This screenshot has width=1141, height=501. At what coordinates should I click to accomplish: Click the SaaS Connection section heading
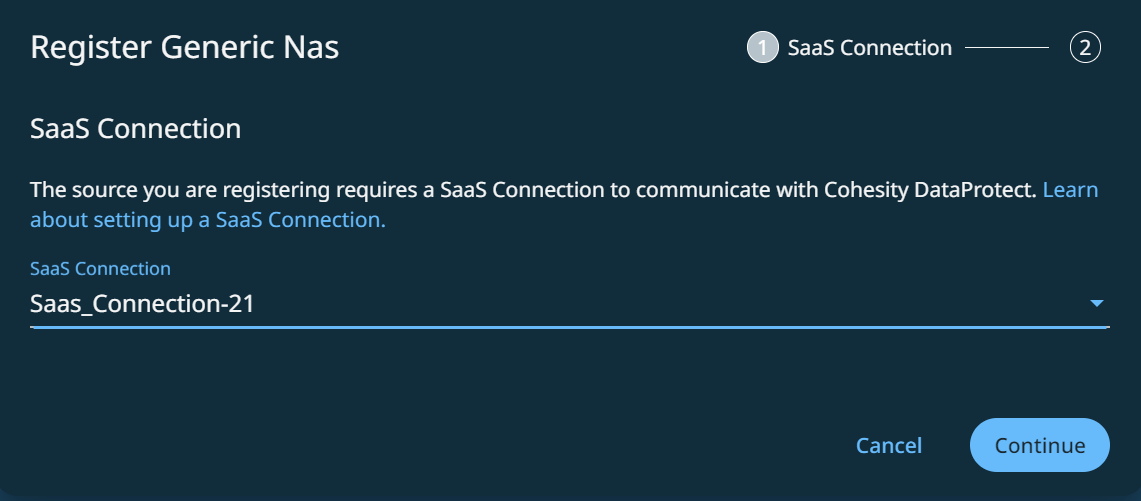click(x=136, y=129)
